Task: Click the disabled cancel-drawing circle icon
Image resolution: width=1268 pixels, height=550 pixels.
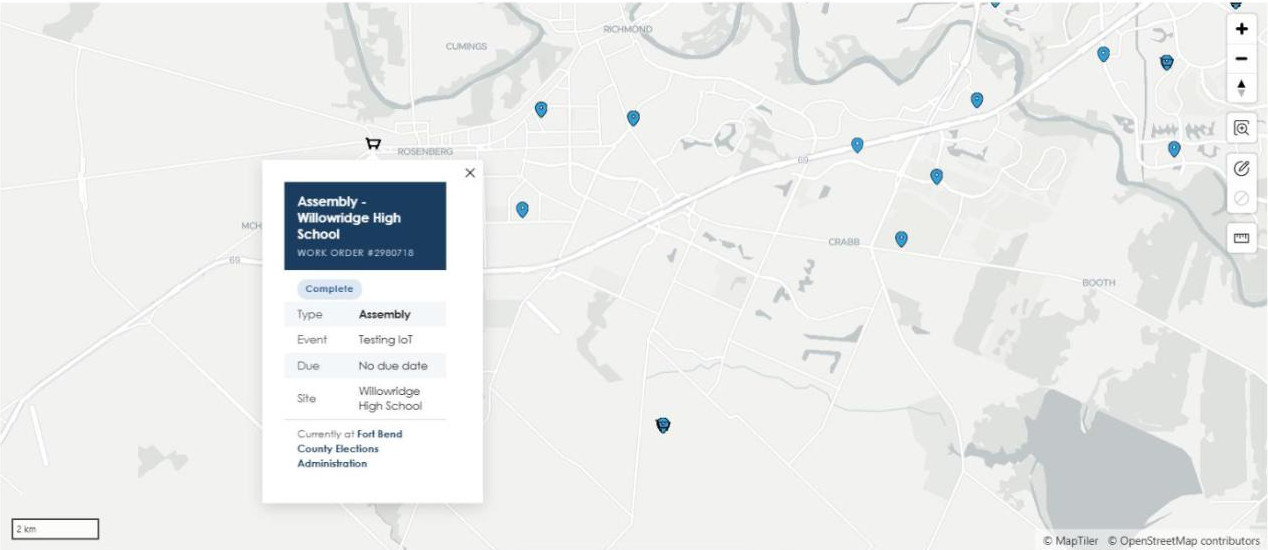Action: click(1241, 198)
